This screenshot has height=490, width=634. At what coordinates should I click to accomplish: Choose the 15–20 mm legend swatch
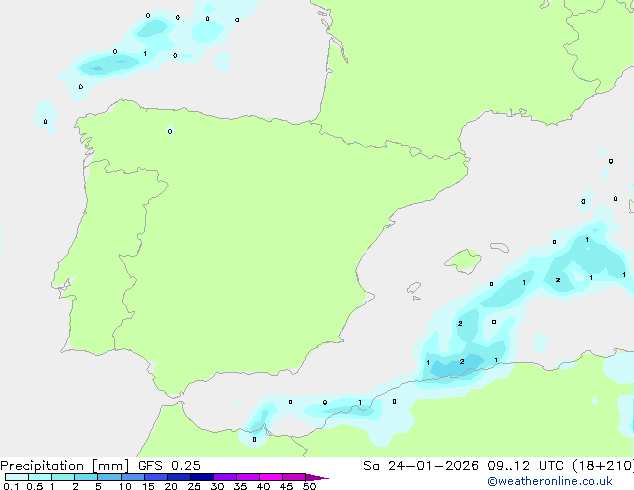pos(156,477)
